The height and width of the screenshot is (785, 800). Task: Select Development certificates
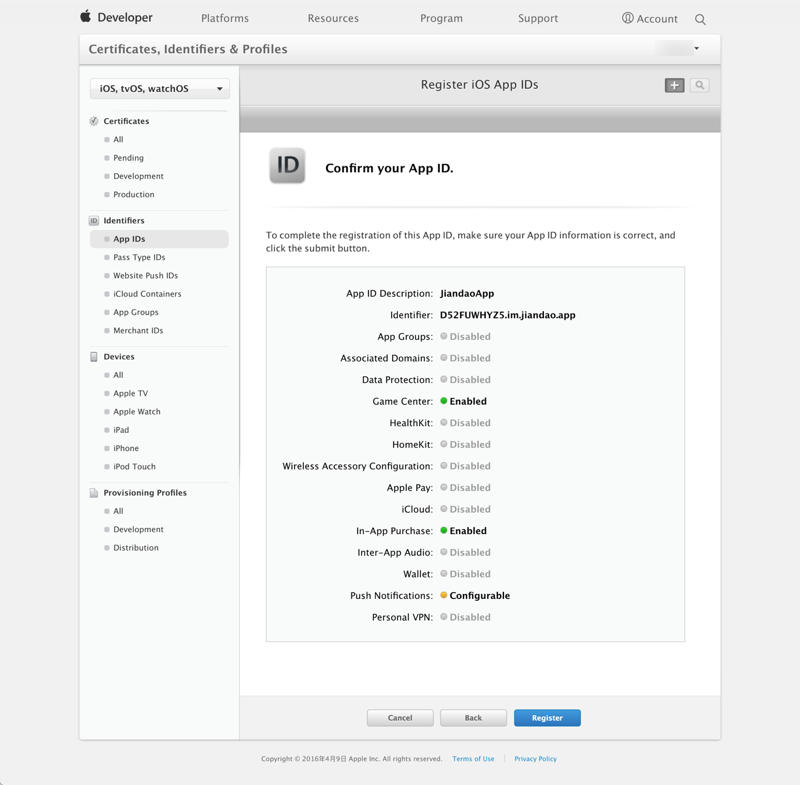138,176
